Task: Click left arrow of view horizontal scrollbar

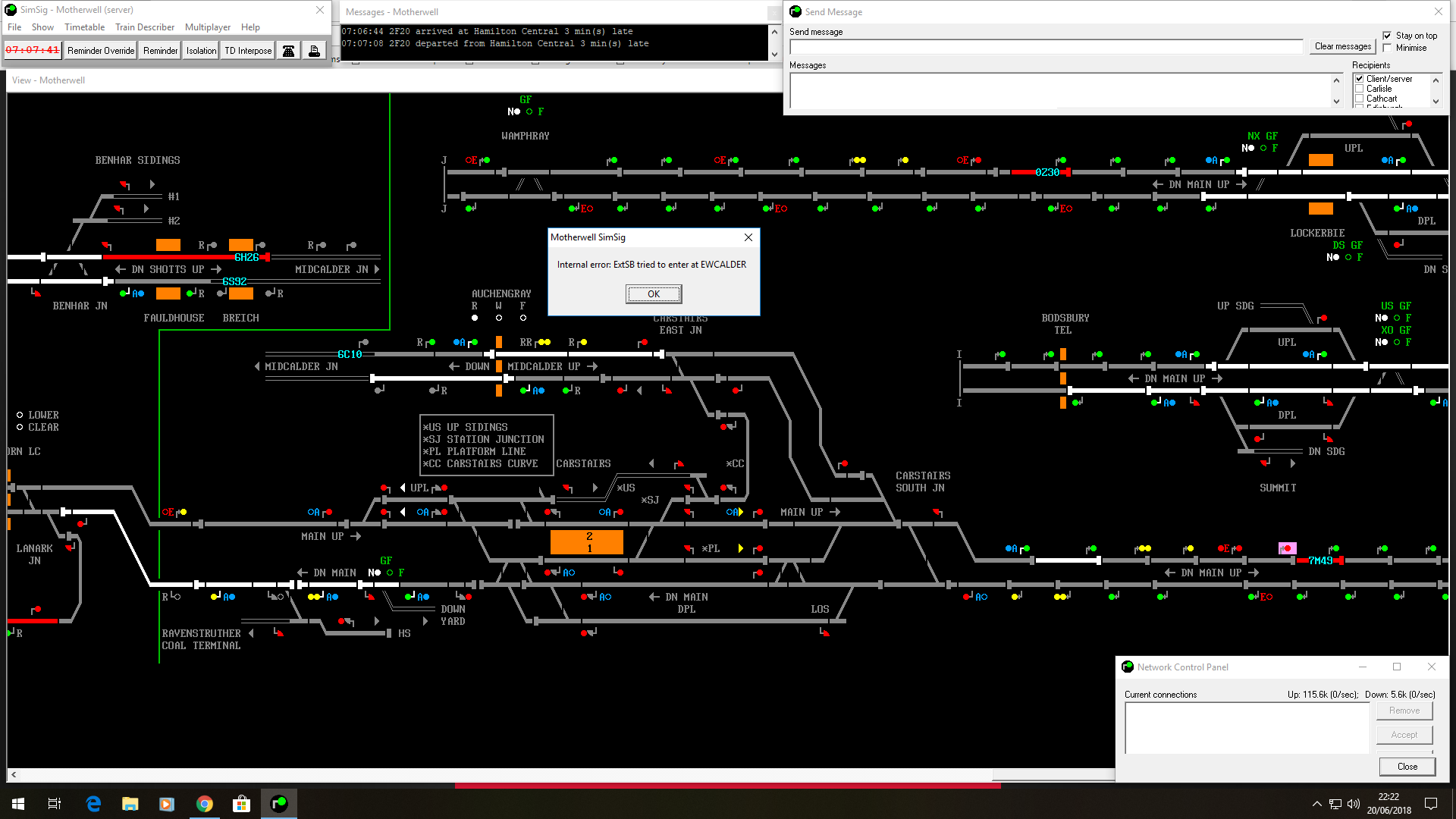Action: pos(14,774)
